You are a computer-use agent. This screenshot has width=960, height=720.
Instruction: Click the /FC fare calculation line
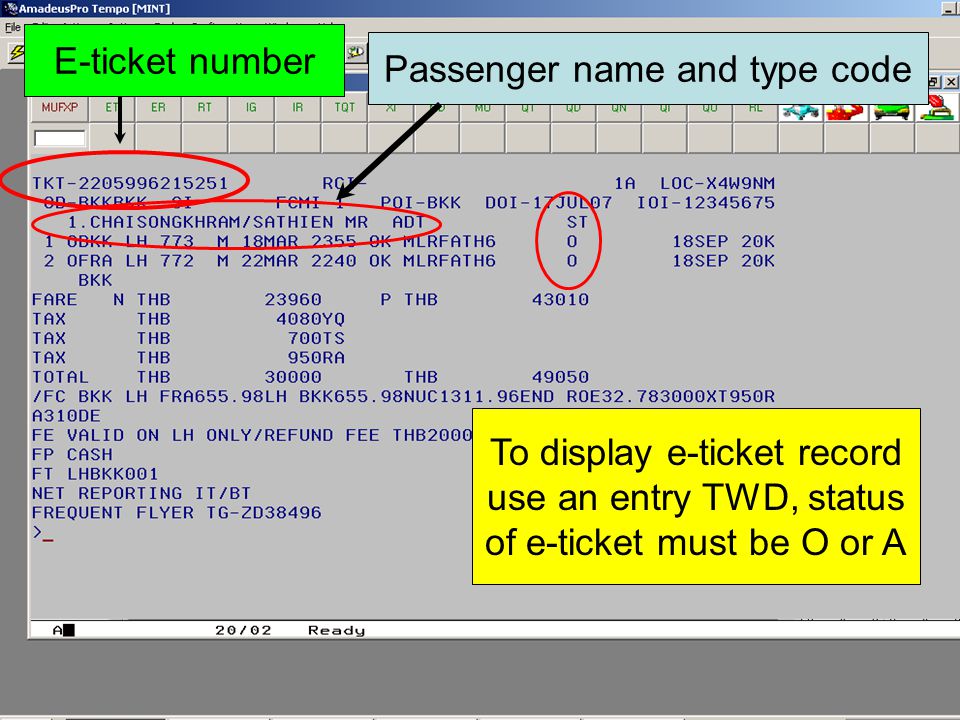403,396
